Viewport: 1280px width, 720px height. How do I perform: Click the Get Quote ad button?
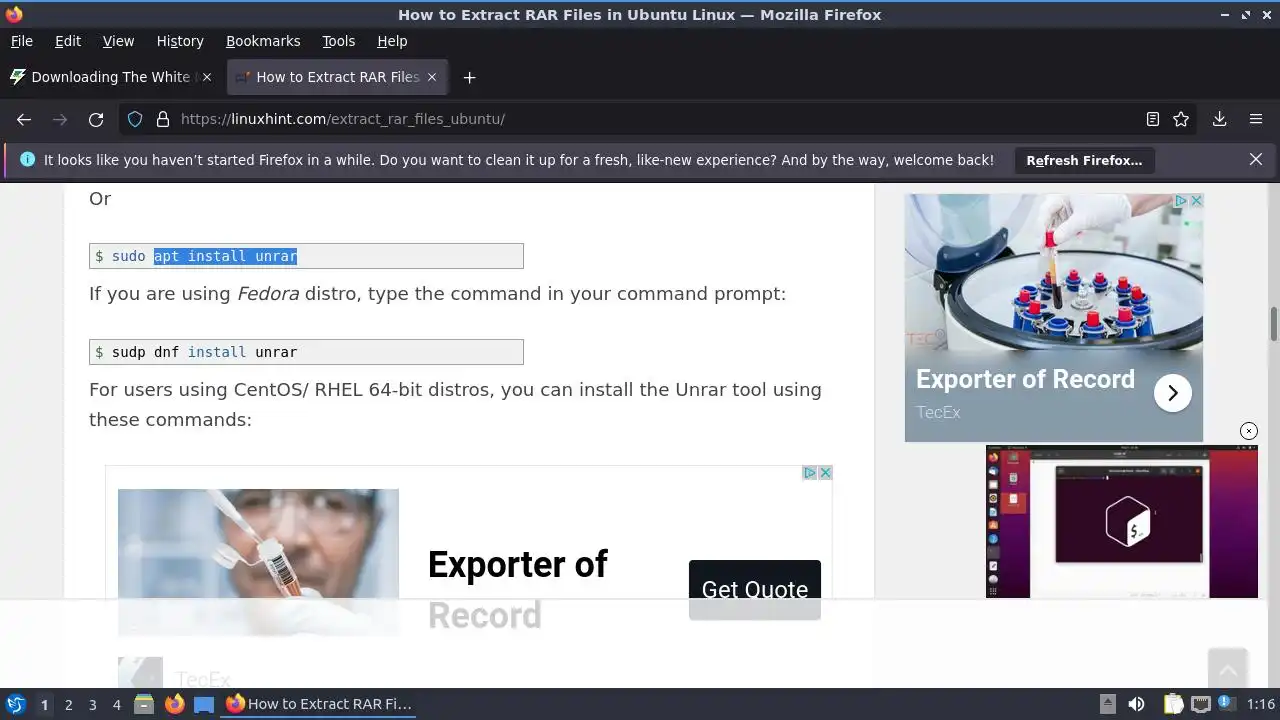755,590
